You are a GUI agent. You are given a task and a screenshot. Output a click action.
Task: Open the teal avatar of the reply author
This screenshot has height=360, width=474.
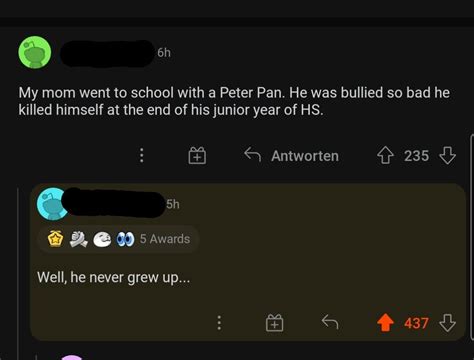[x=52, y=204]
